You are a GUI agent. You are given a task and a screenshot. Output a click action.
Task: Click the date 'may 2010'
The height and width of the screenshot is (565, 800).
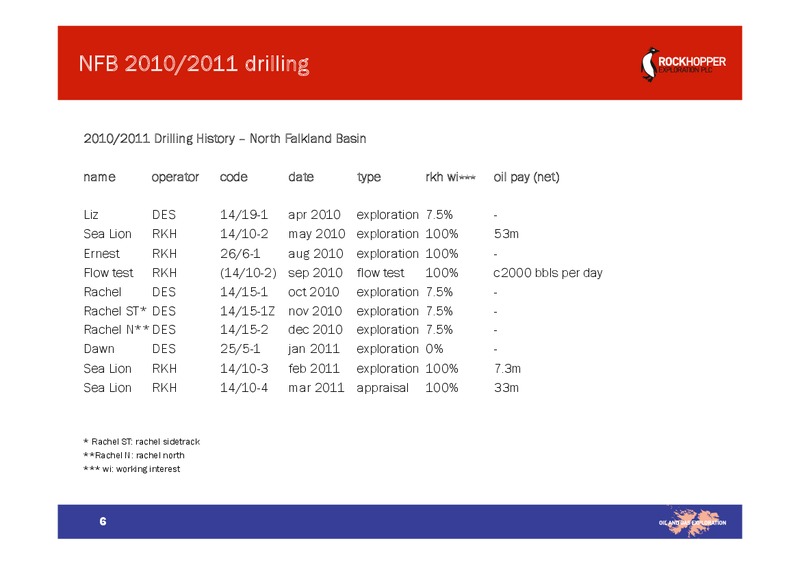pyautogui.click(x=317, y=234)
